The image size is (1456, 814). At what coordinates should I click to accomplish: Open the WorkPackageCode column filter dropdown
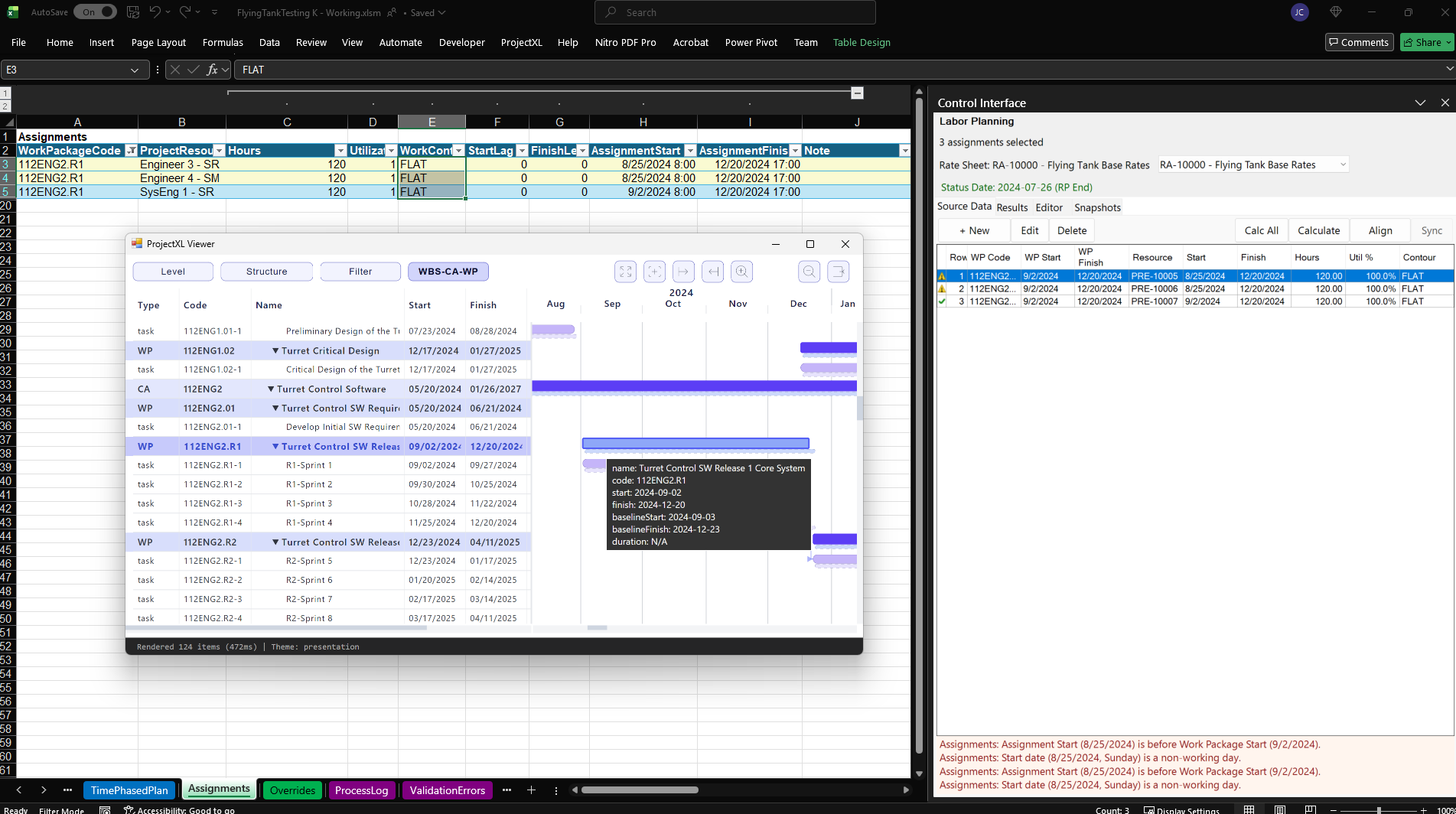[x=131, y=151]
